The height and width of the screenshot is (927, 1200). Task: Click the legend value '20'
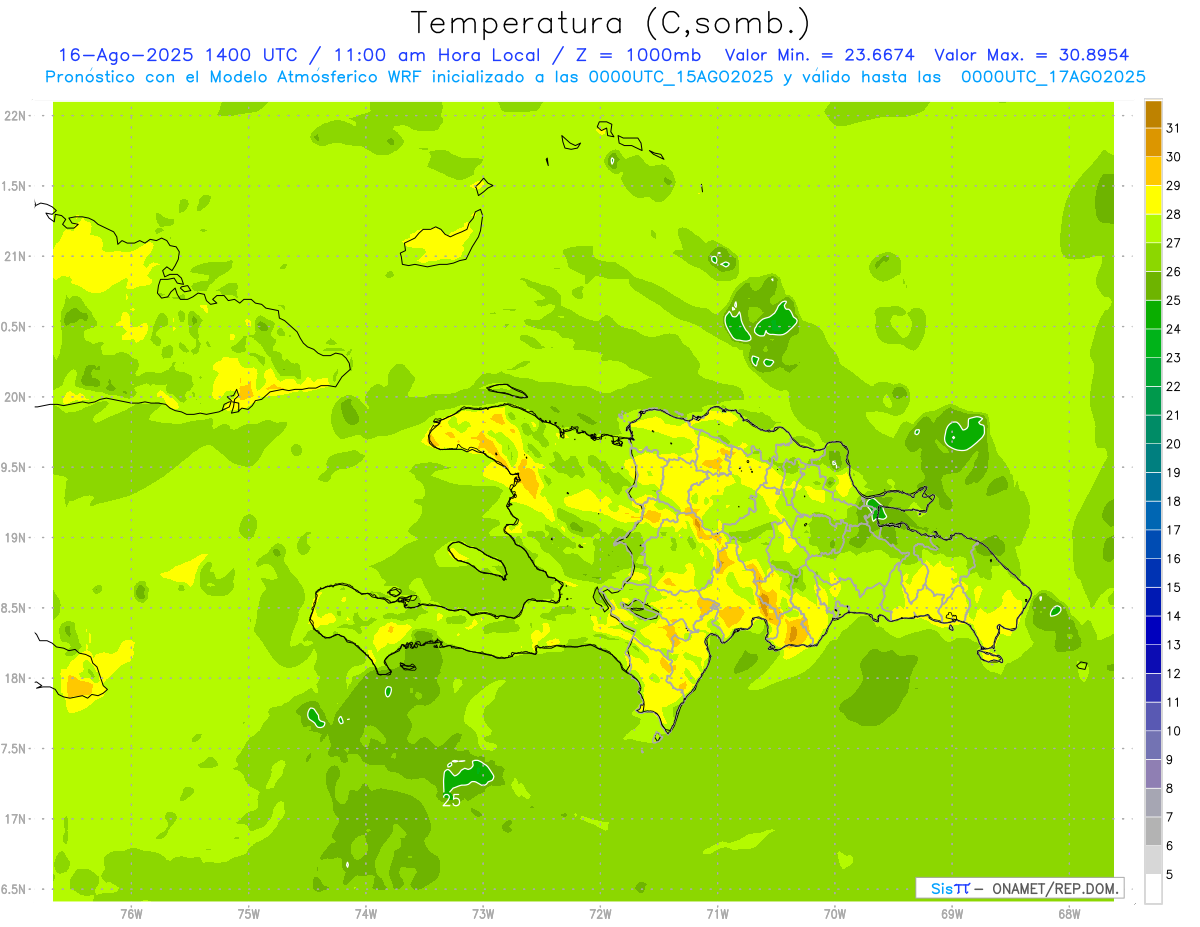pyautogui.click(x=1174, y=444)
